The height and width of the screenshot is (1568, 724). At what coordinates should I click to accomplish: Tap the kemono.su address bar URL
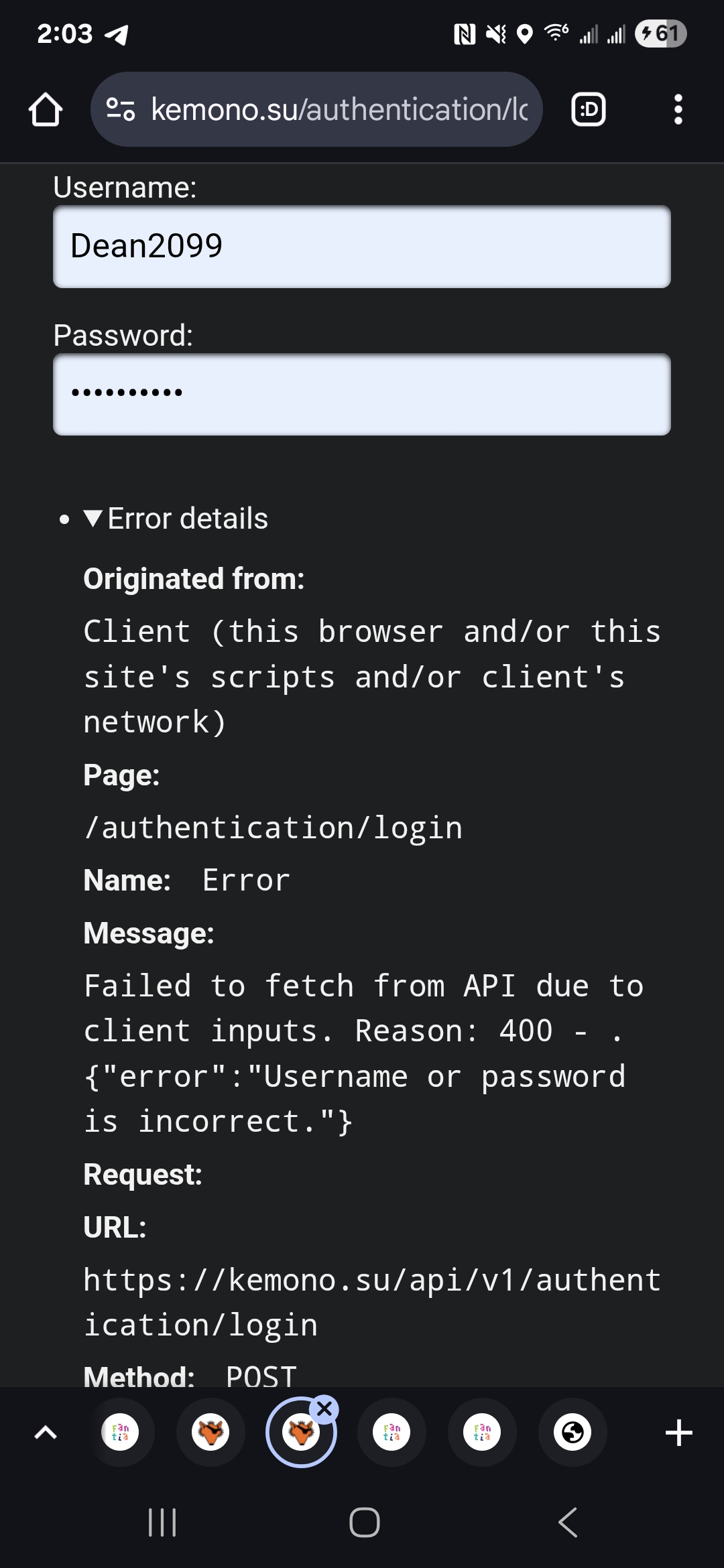point(339,109)
